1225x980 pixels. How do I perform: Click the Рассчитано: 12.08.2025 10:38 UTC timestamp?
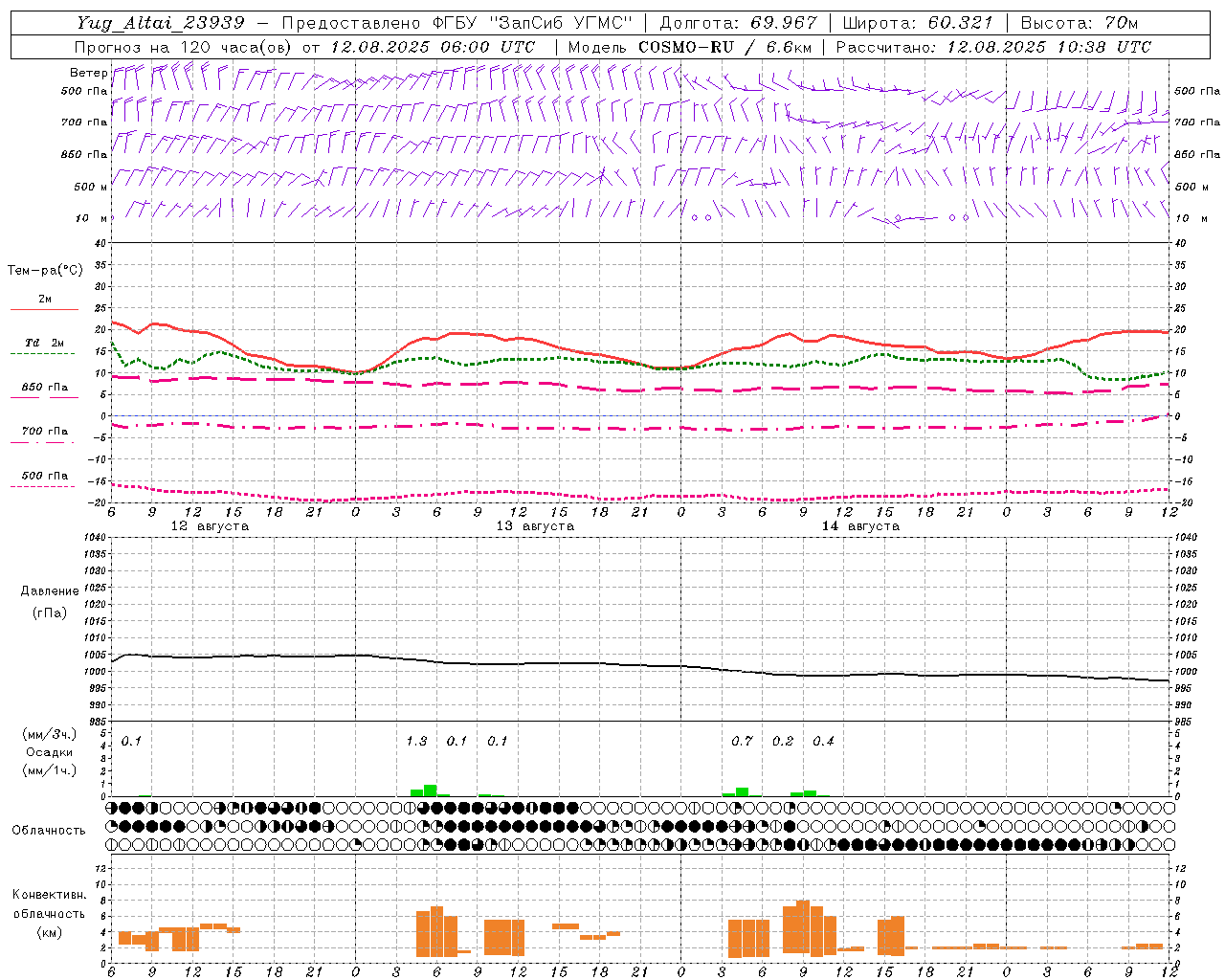point(994,47)
